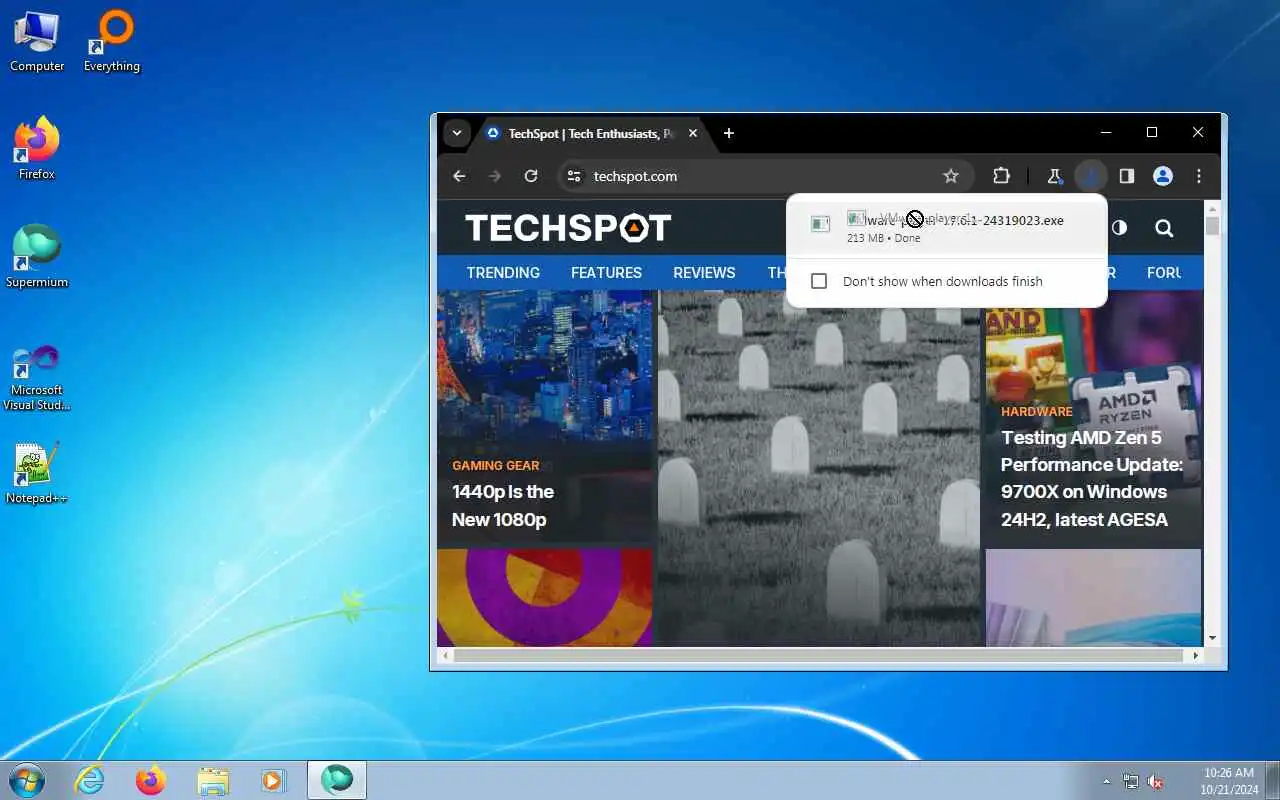Open the Windows Start menu
The width and height of the screenshot is (1280, 800).
[x=27, y=780]
